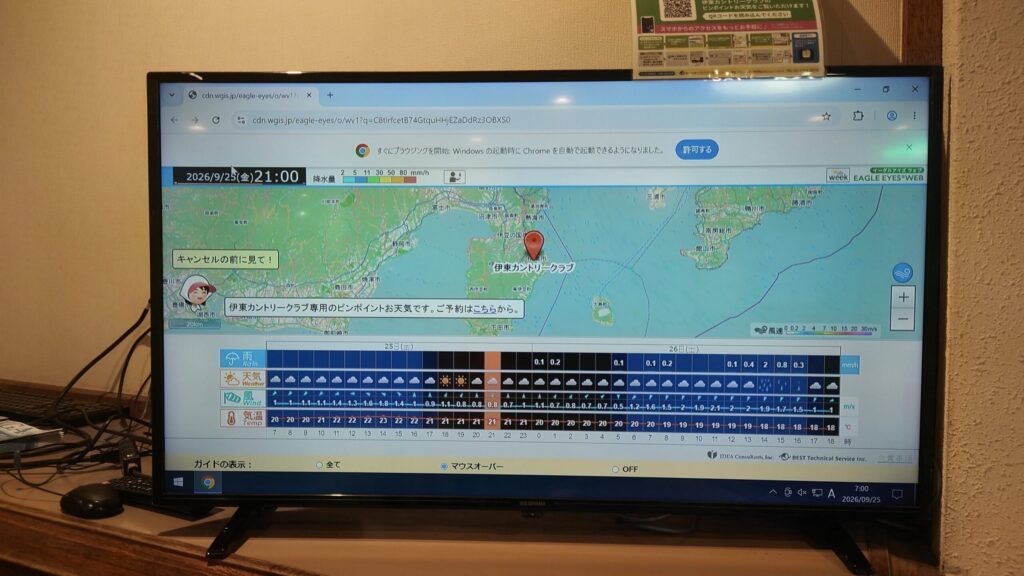Open a new Chrome tab

pos(330,95)
